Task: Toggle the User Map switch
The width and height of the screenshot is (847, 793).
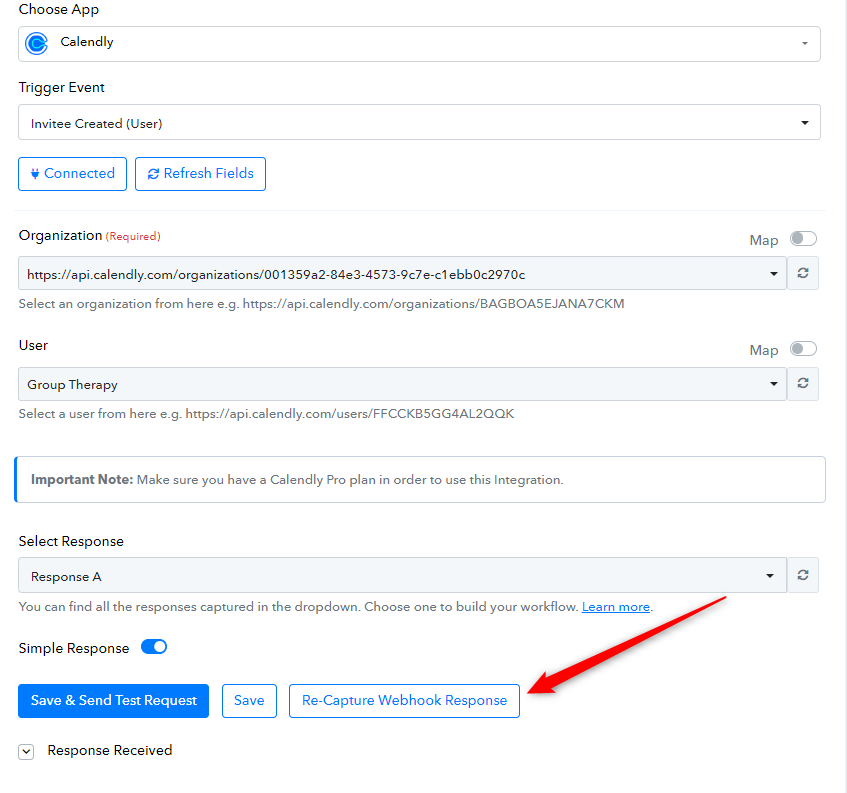Action: pyautogui.click(x=803, y=348)
